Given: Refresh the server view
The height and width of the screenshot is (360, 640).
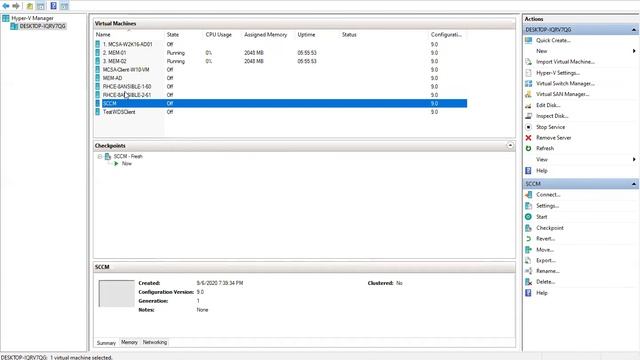Looking at the screenshot, I should [x=545, y=148].
